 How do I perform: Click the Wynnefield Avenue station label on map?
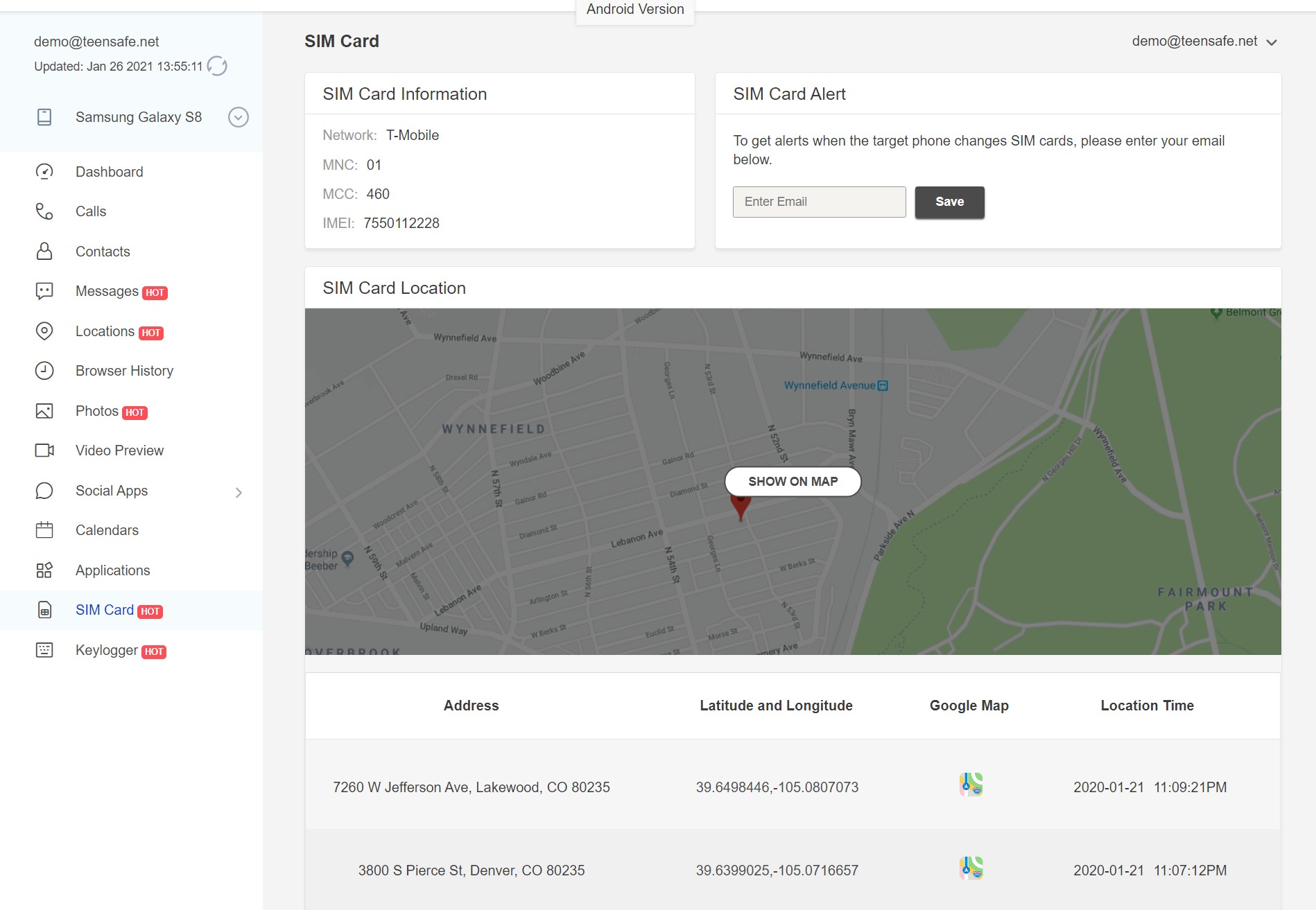point(836,385)
